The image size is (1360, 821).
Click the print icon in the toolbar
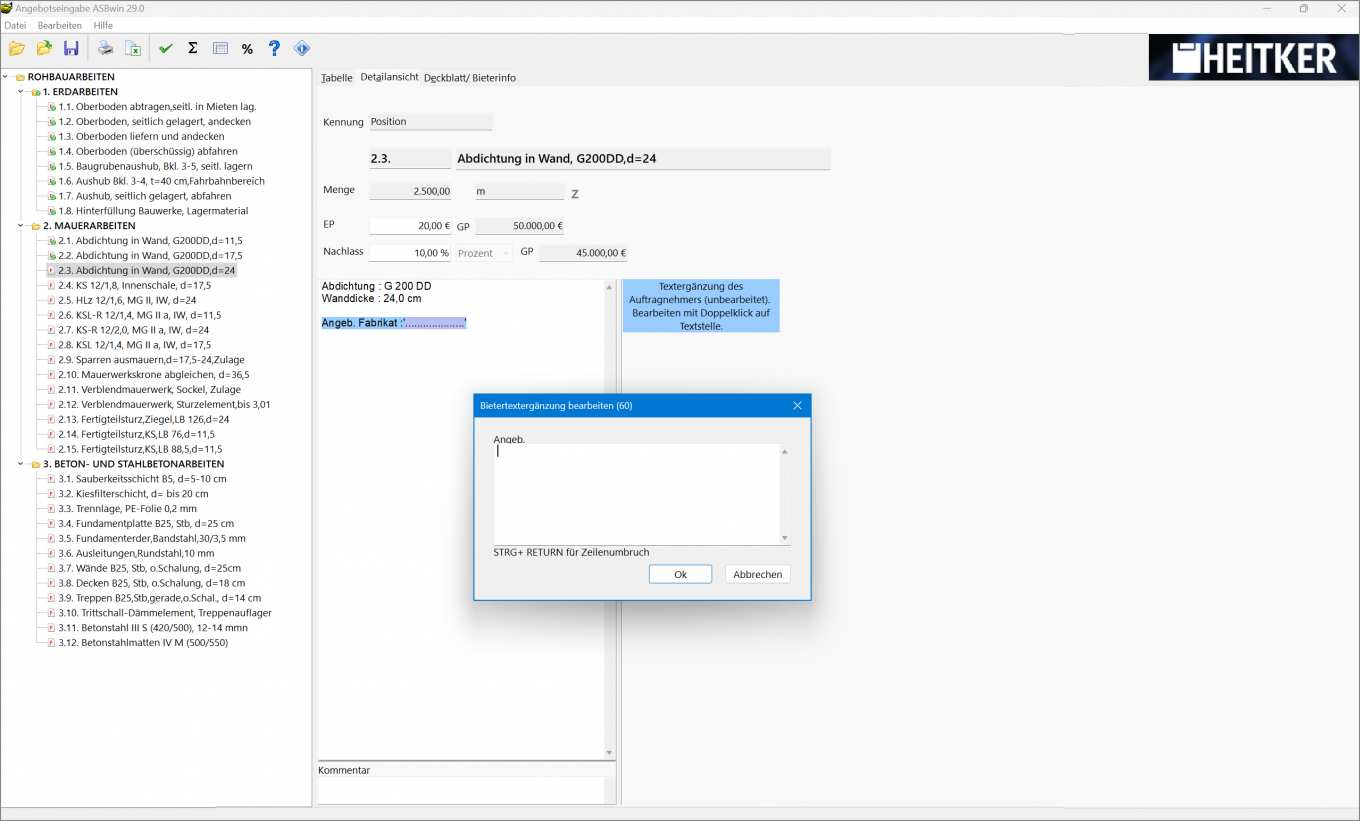click(x=106, y=47)
